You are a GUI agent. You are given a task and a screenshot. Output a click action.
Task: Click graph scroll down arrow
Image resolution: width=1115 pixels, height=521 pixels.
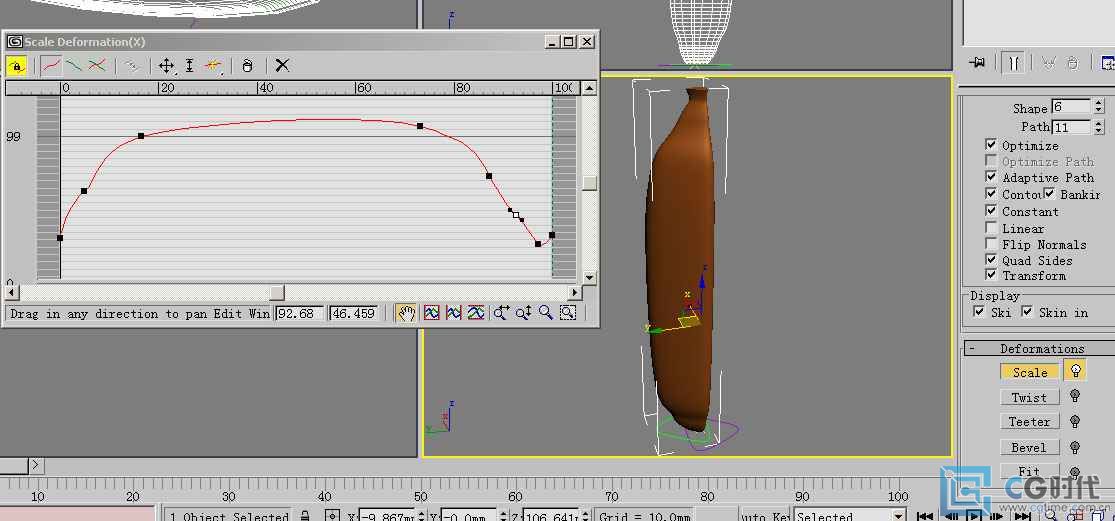click(589, 277)
